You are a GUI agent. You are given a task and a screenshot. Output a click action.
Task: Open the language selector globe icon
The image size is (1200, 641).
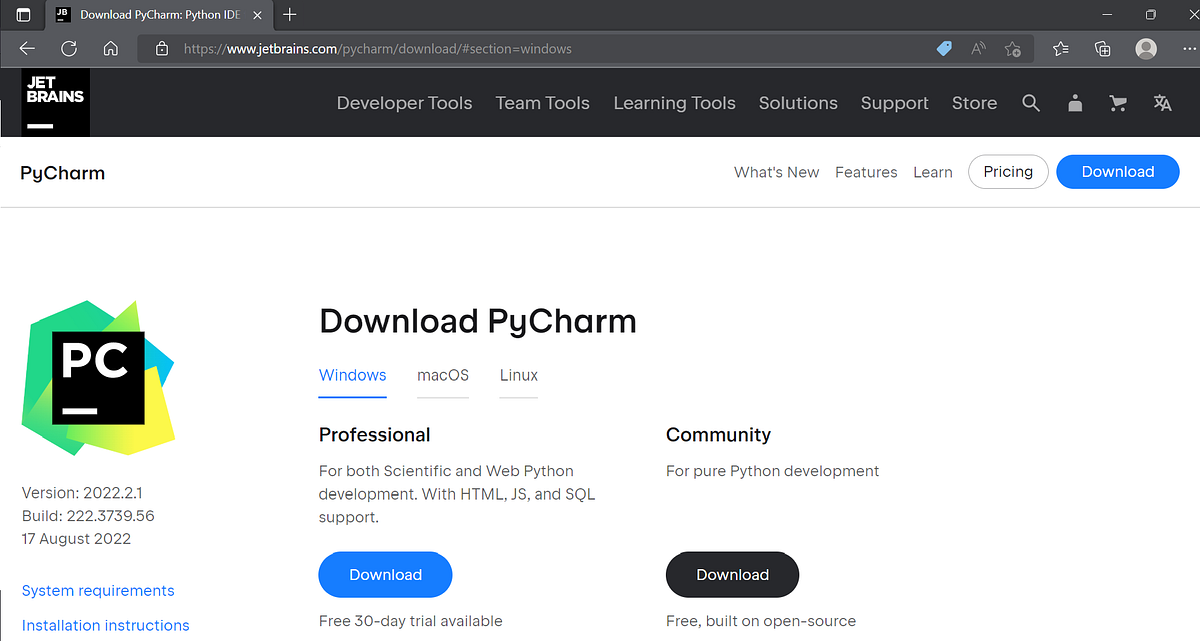[1162, 103]
